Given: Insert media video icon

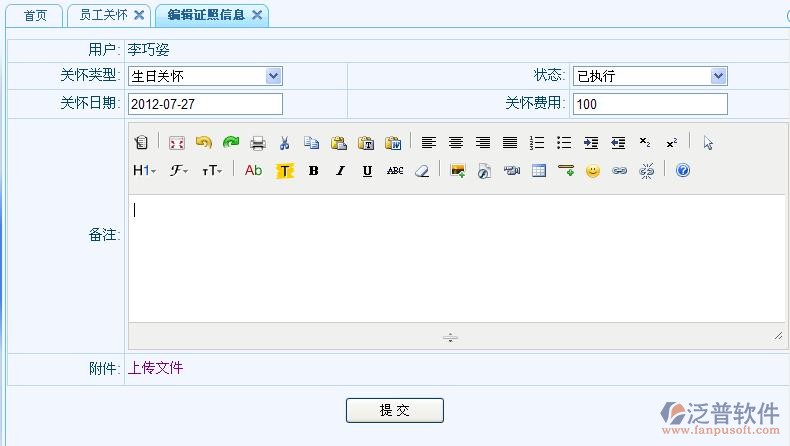Looking at the screenshot, I should (x=512, y=170).
